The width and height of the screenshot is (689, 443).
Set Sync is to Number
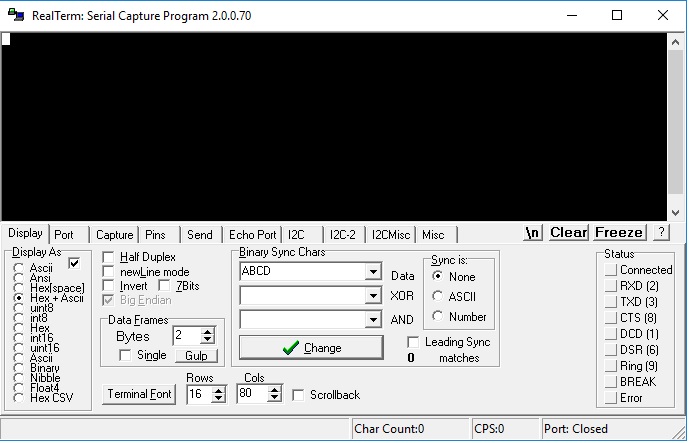click(437, 316)
